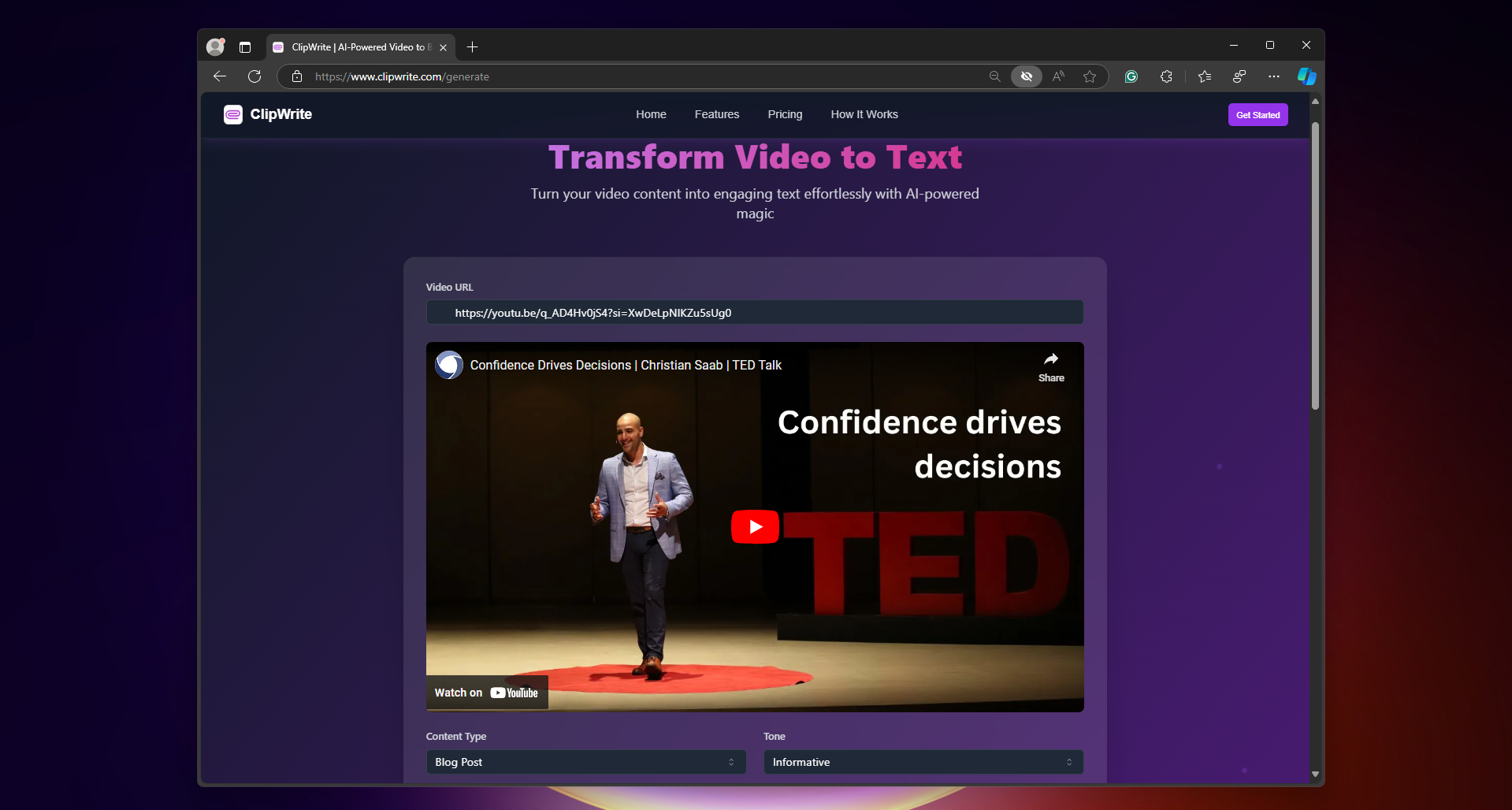This screenshot has height=810, width=1512.
Task: Minimize the browser window
Action: 1234,46
